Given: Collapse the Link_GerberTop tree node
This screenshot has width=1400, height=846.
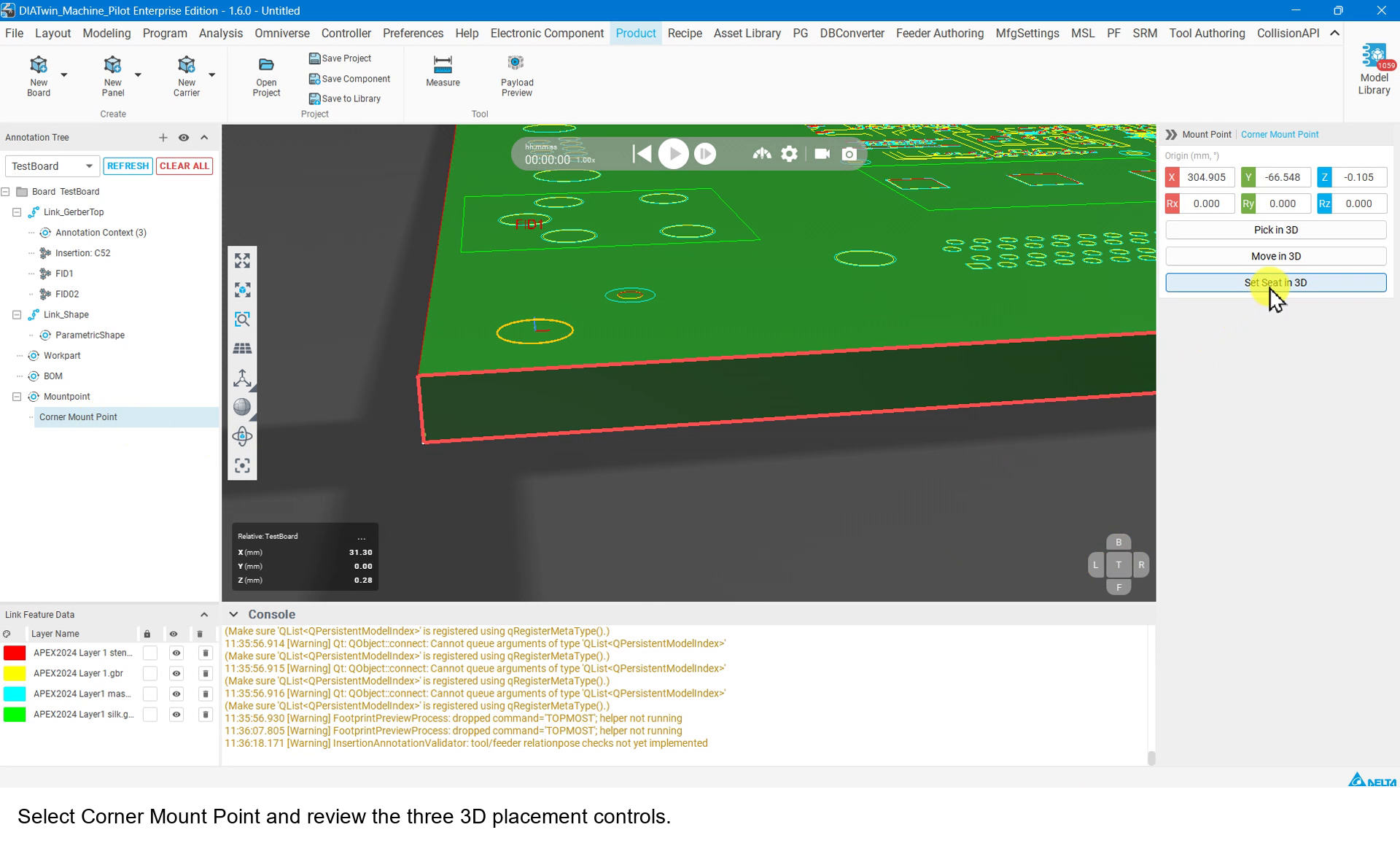Looking at the screenshot, I should point(17,212).
